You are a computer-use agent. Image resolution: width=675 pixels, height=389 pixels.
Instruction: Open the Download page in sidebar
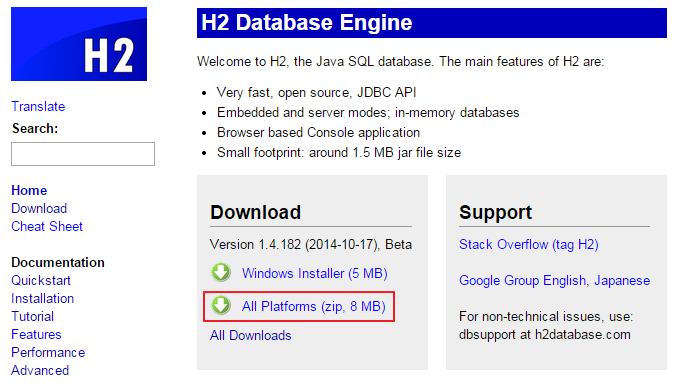click(x=39, y=208)
